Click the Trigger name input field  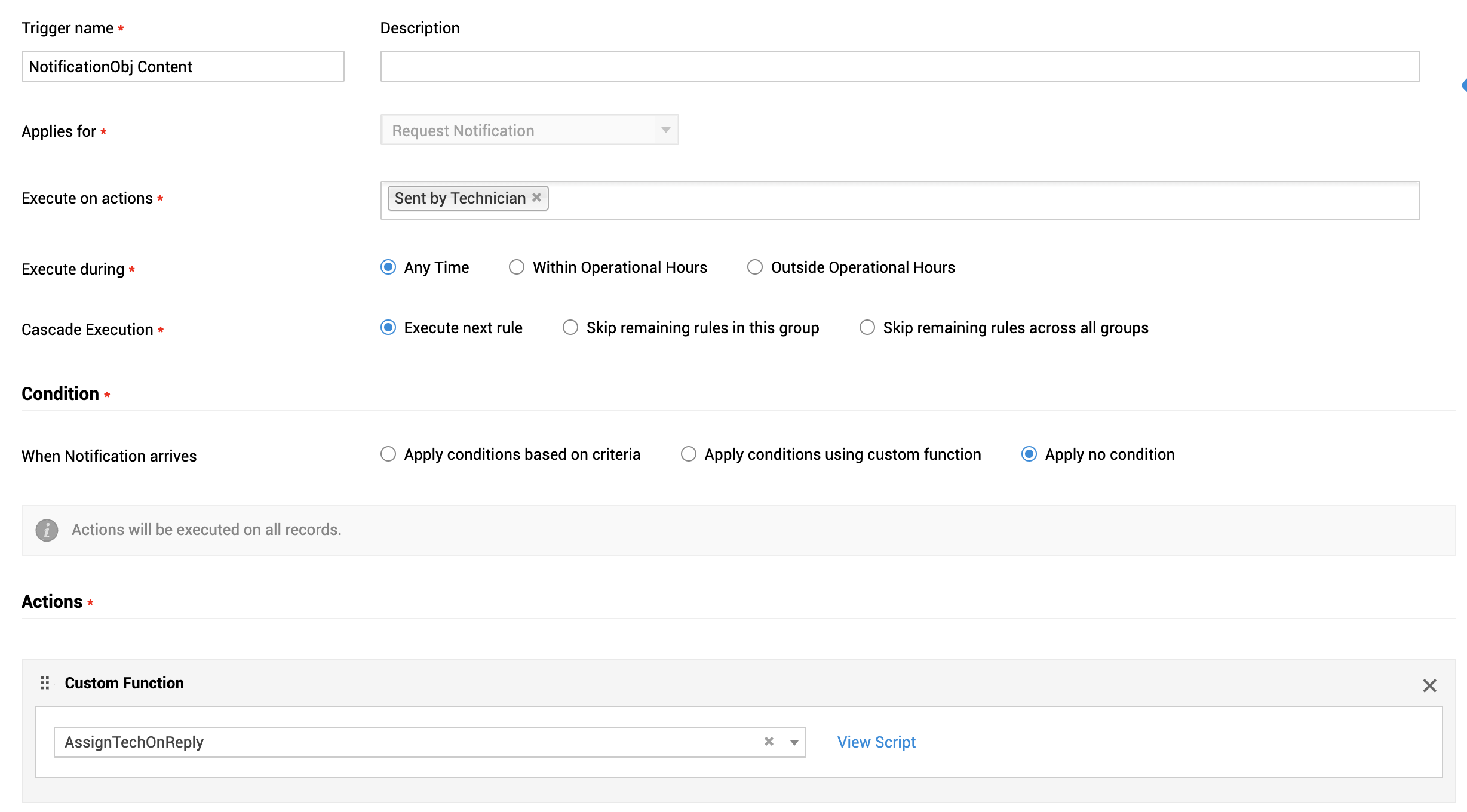[x=183, y=66]
